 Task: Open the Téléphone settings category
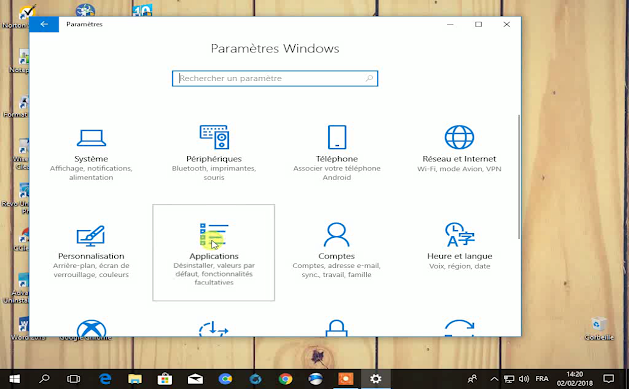point(337,154)
